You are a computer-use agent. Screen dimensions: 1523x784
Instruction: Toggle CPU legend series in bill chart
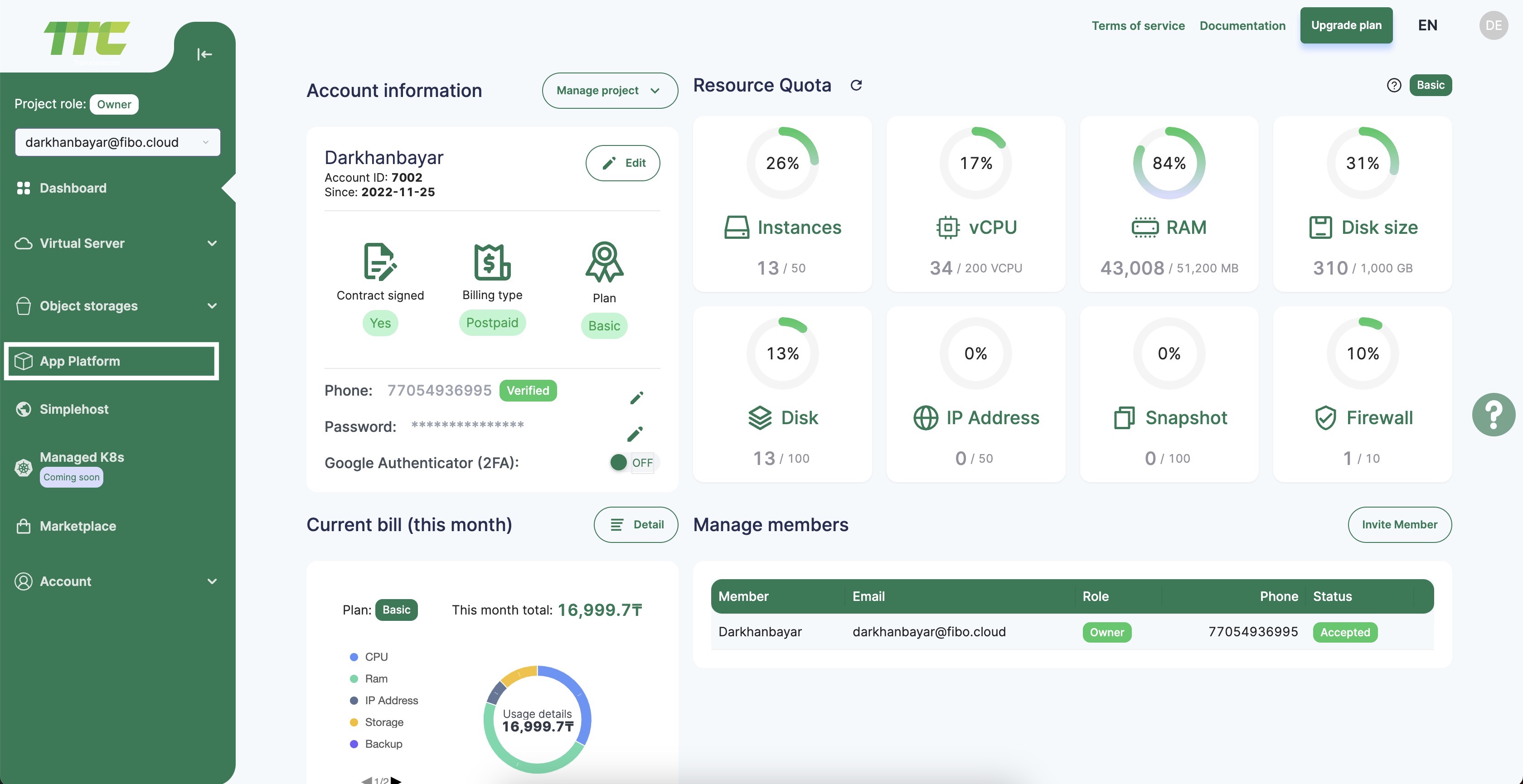369,657
